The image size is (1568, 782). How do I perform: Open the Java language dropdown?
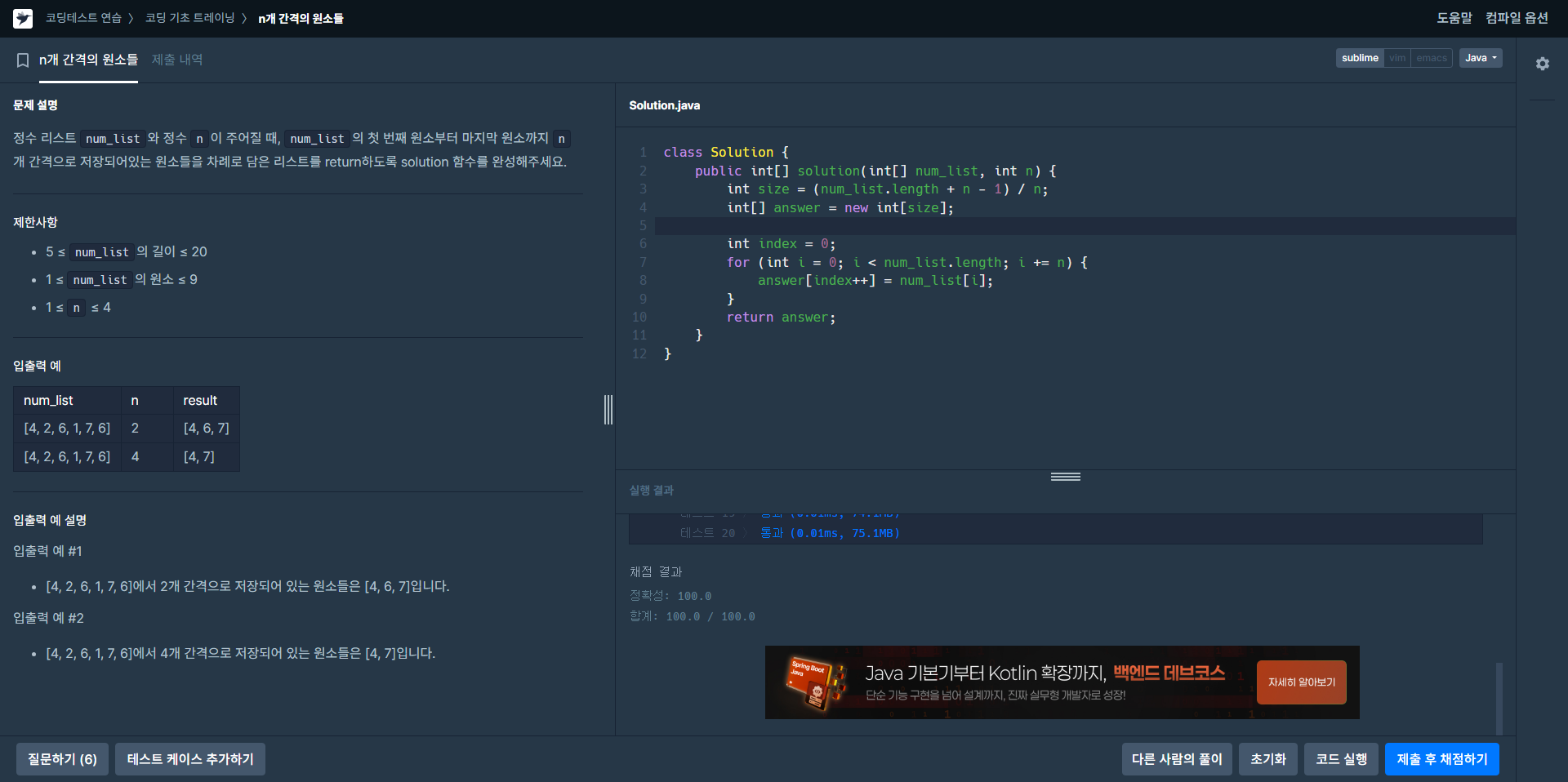(1481, 58)
